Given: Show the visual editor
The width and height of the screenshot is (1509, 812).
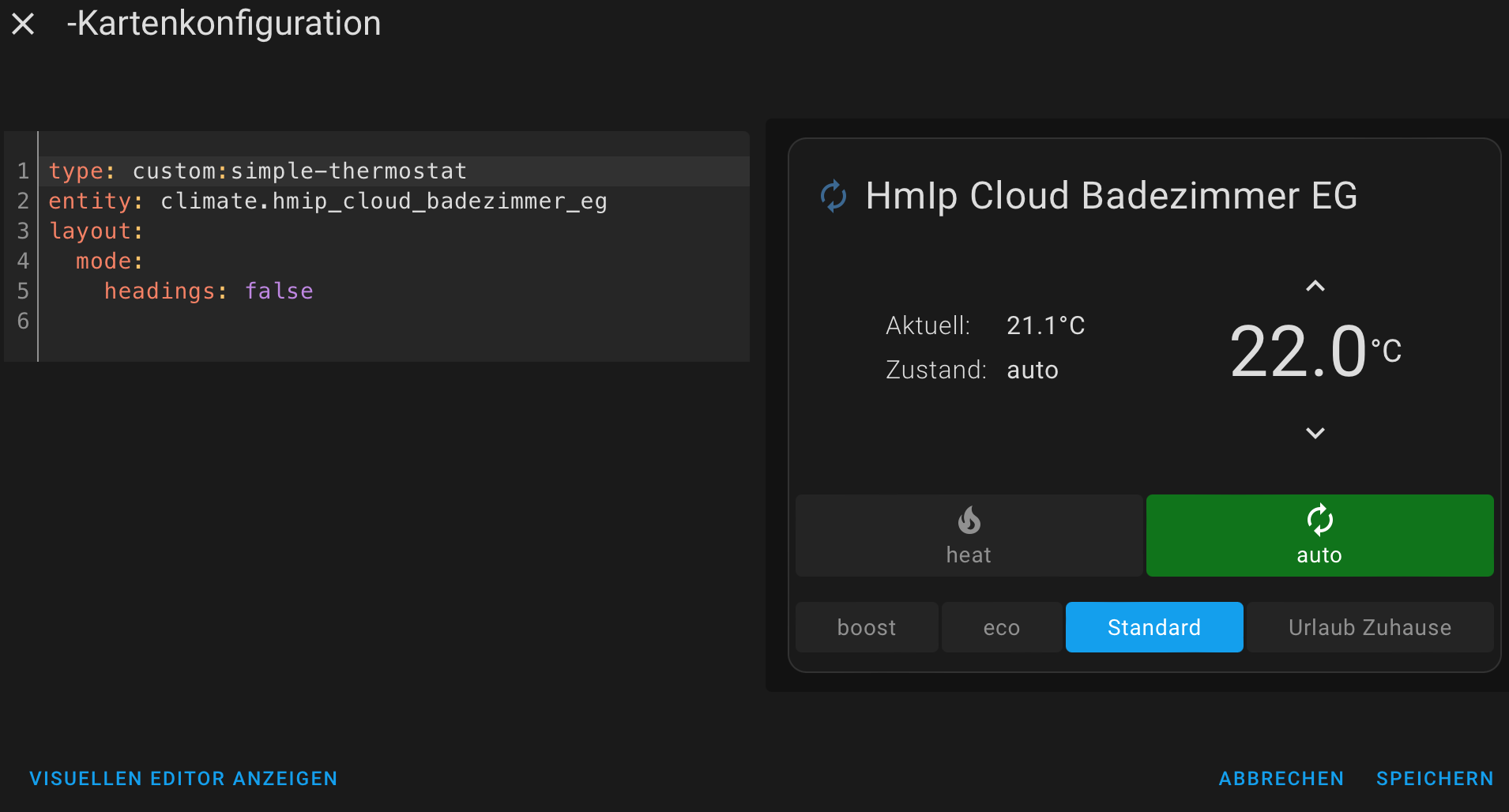Looking at the screenshot, I should click(183, 778).
